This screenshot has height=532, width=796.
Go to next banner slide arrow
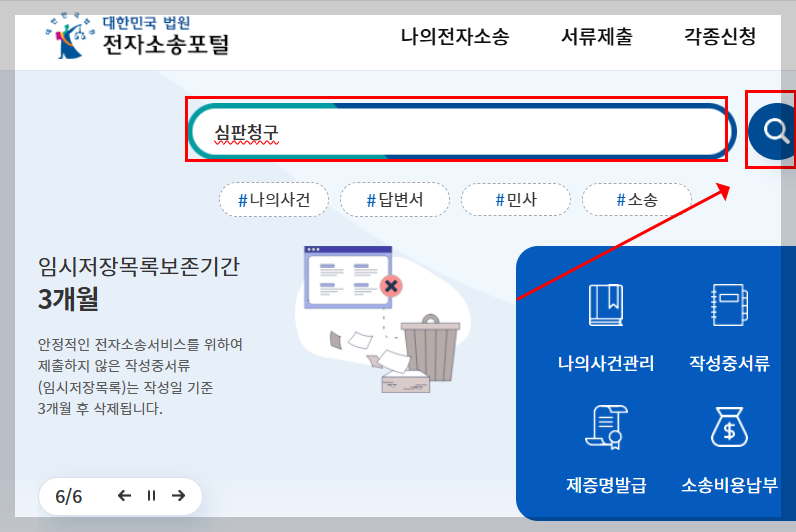[178, 495]
